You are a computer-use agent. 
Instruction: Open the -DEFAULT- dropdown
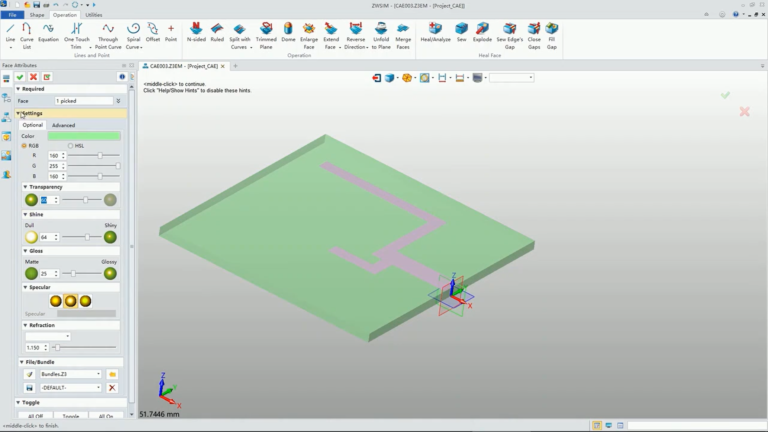pos(71,387)
